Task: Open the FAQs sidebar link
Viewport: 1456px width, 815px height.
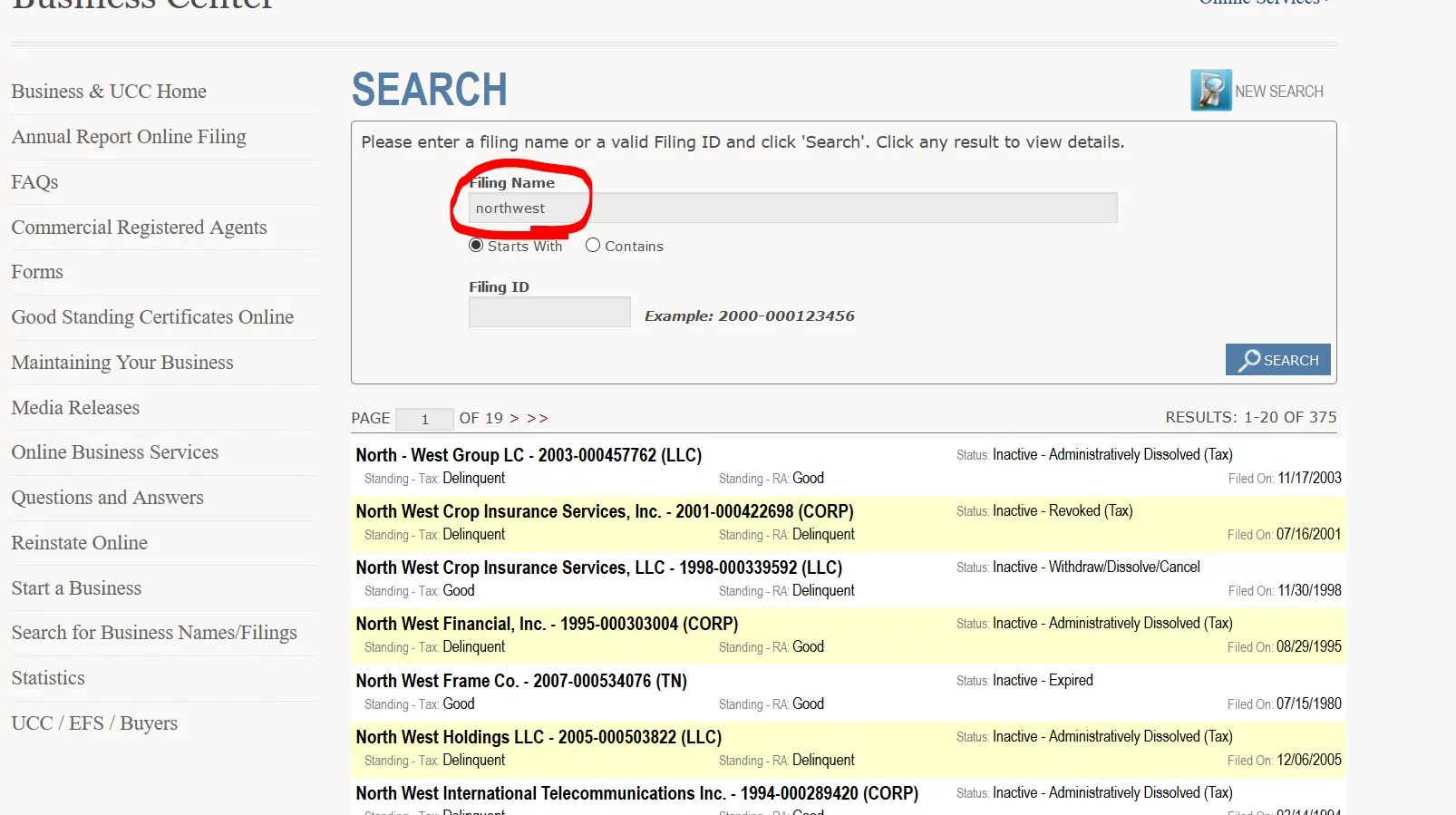Action: pyautogui.click(x=34, y=182)
